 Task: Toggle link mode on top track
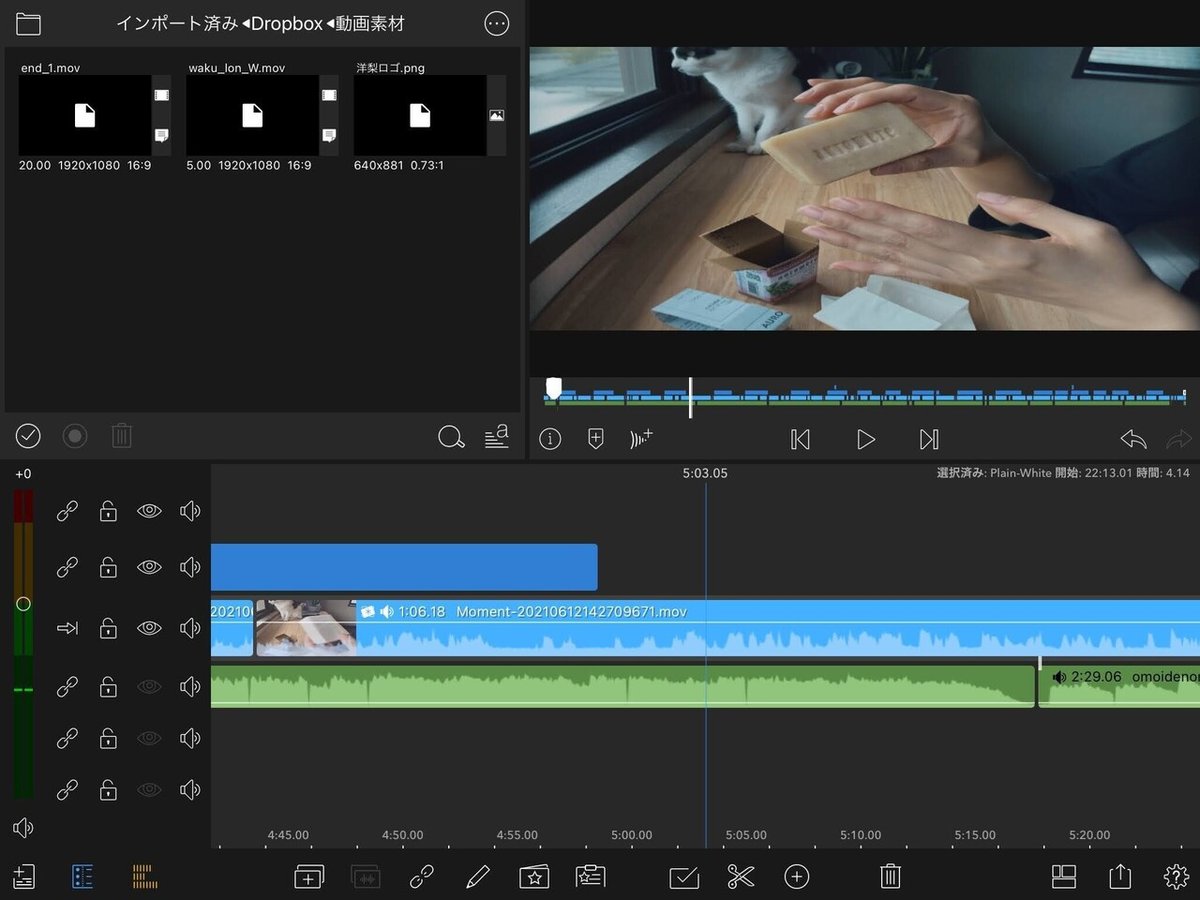coord(67,511)
